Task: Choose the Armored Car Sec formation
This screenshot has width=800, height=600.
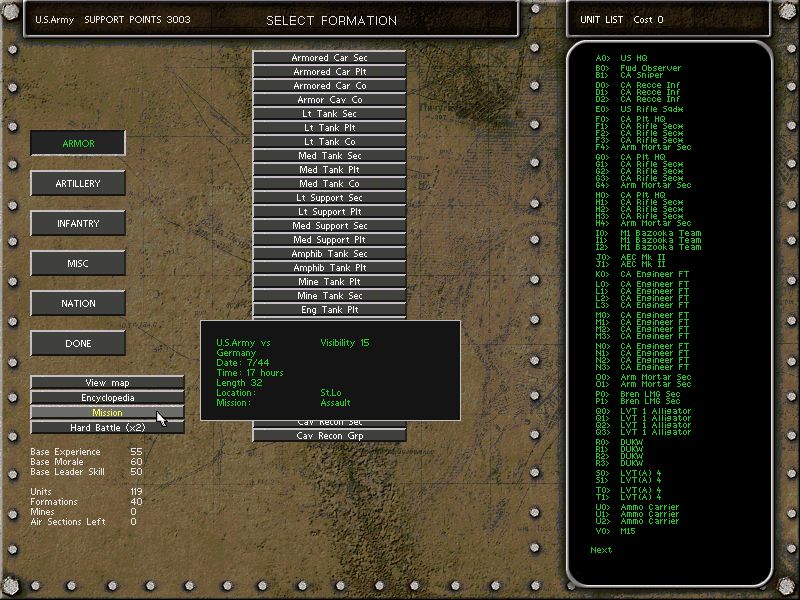Action: [x=332, y=58]
